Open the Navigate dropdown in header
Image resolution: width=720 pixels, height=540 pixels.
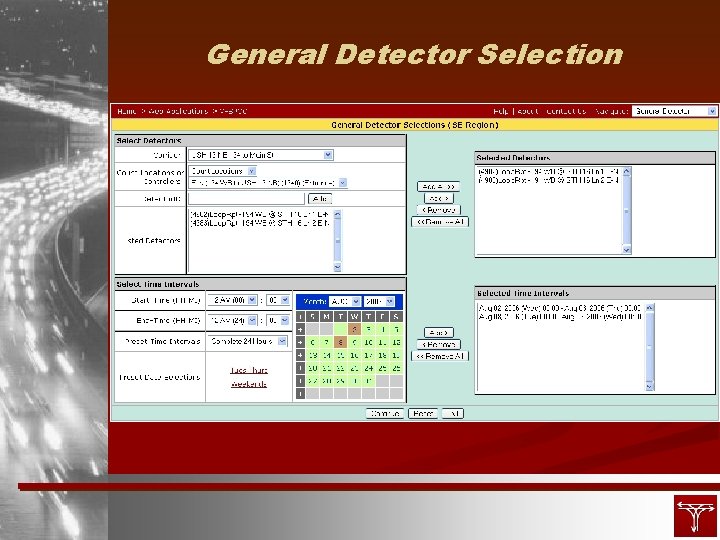point(674,111)
